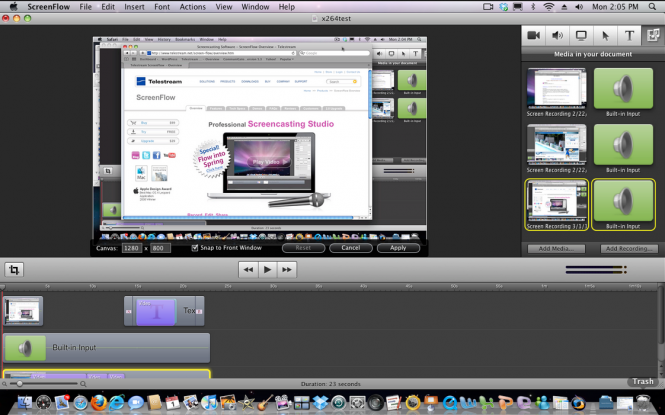Open the Callout properties tab
The image size is (665, 415).
tap(605, 35)
